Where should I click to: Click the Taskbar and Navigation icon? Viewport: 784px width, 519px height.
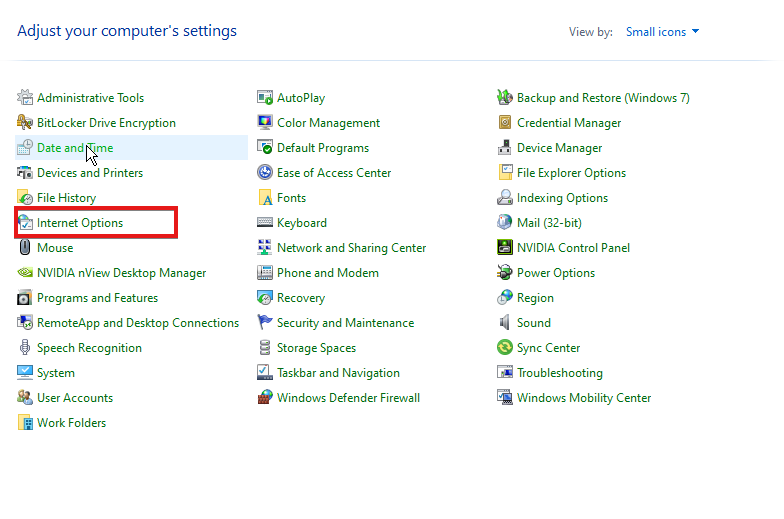click(264, 372)
